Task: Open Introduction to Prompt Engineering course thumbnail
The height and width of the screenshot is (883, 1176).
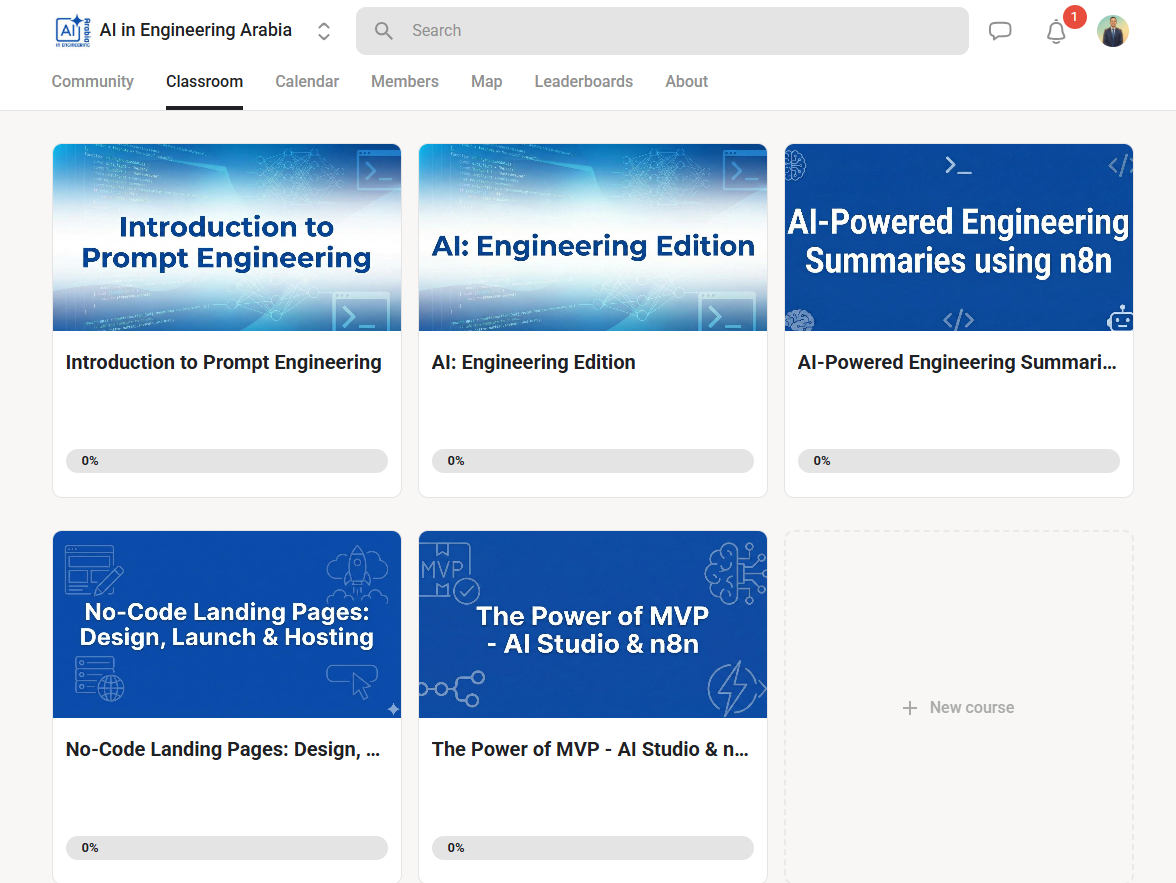Action: point(227,237)
